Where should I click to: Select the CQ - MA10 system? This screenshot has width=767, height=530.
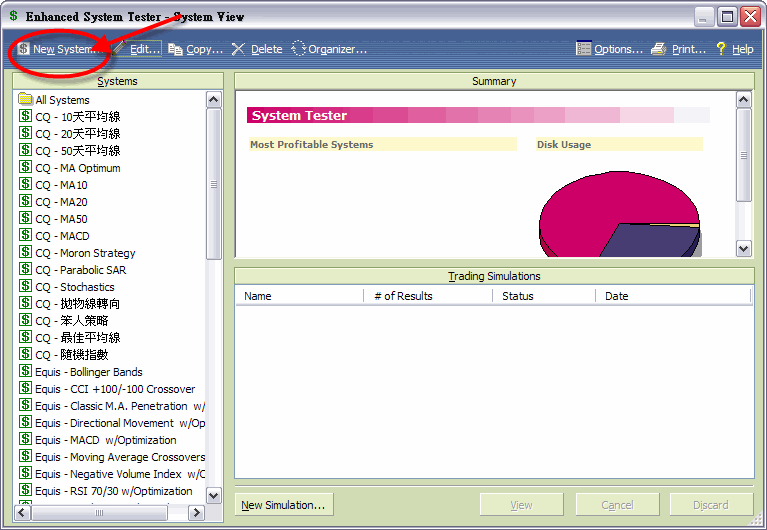pyautogui.click(x=53, y=185)
